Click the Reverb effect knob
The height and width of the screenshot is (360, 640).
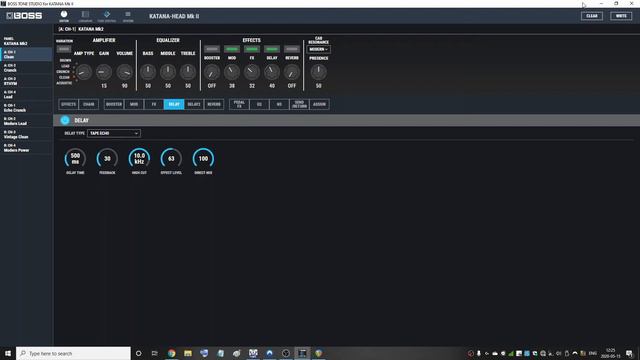tap(292, 72)
